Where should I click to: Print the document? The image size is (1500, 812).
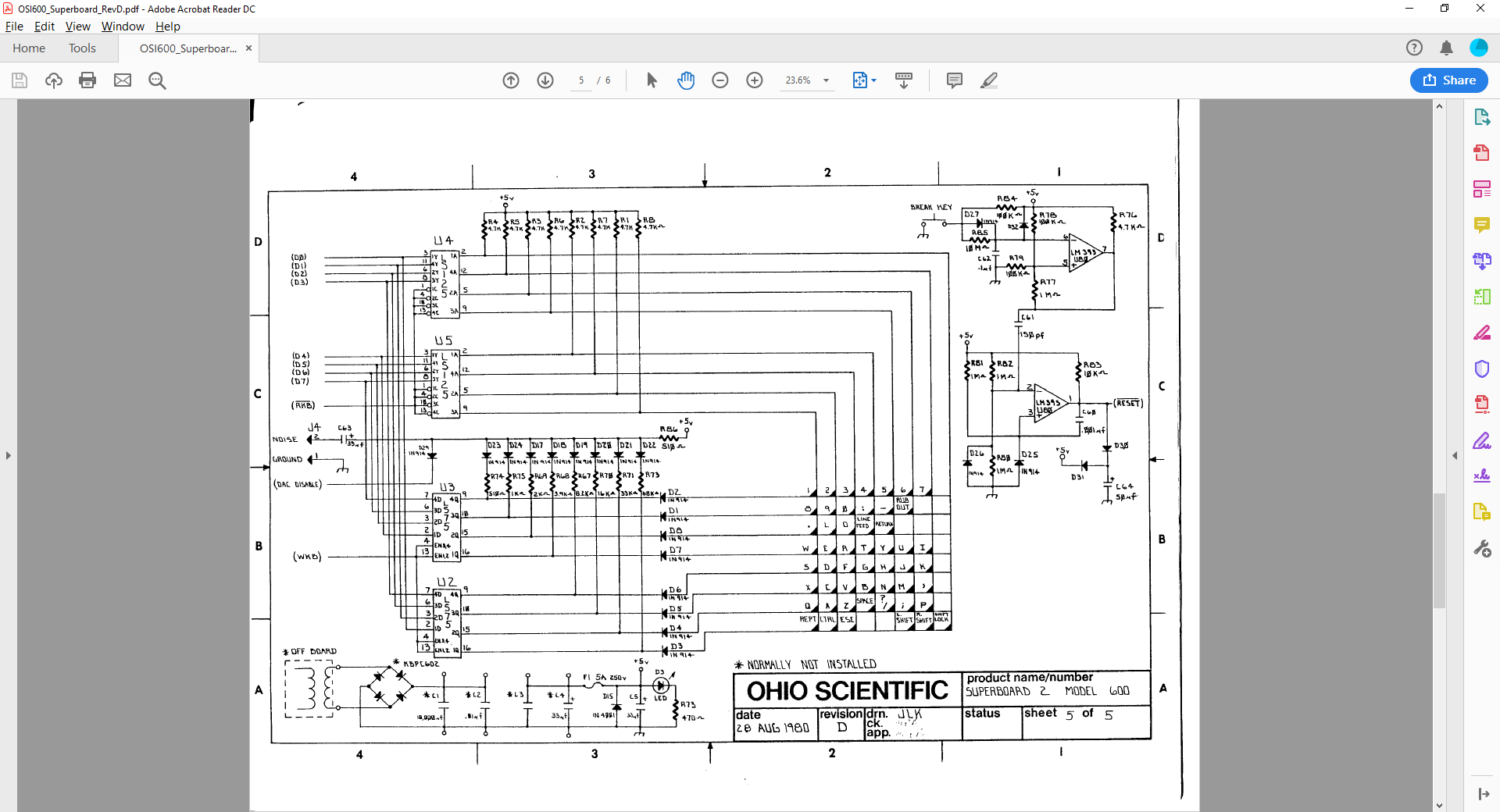pos(87,80)
